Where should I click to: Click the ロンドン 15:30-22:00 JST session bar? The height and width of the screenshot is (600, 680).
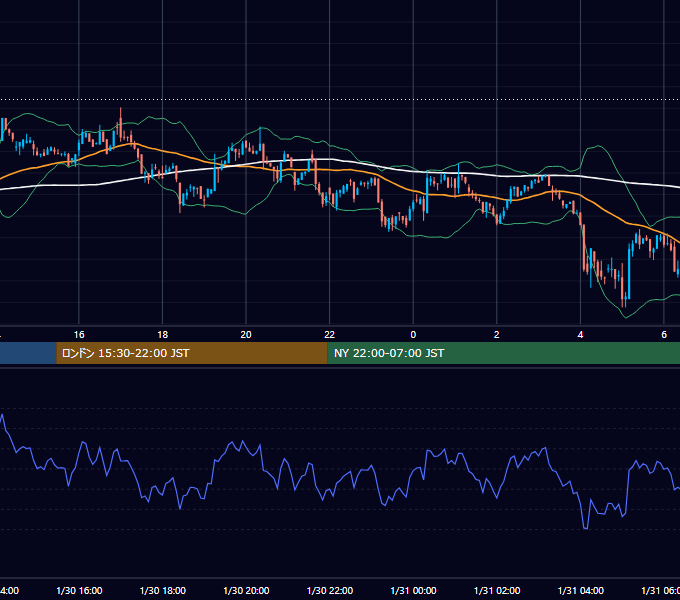[192, 353]
